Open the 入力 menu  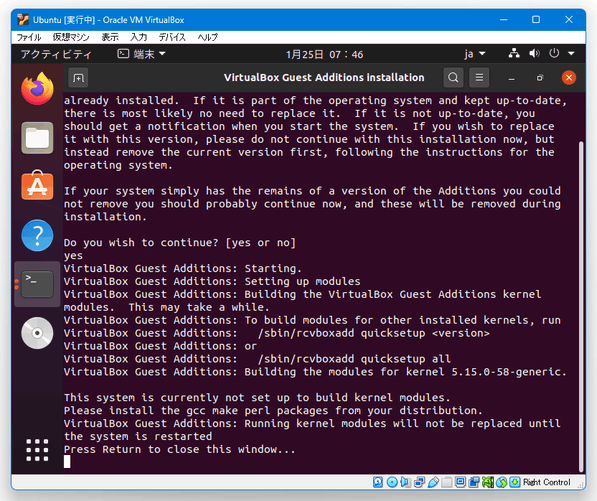click(139, 37)
